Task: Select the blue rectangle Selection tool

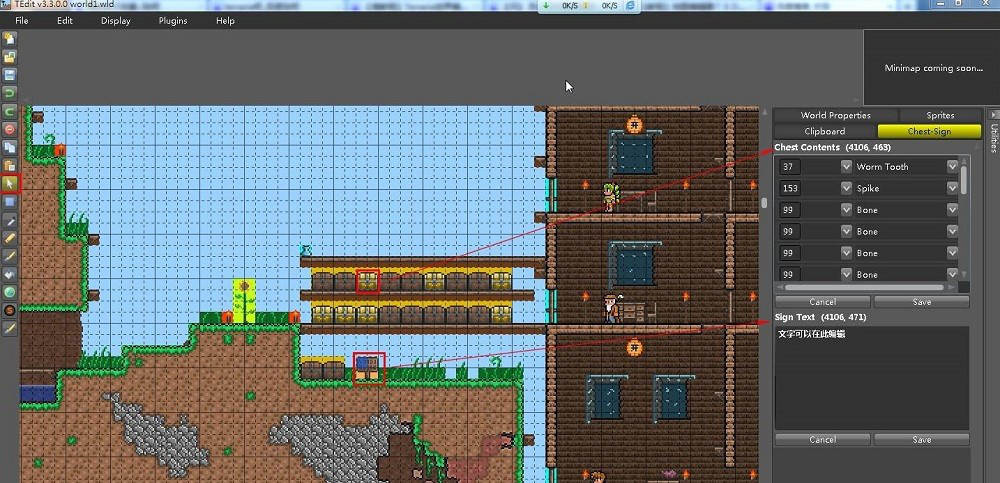Action: (x=10, y=202)
